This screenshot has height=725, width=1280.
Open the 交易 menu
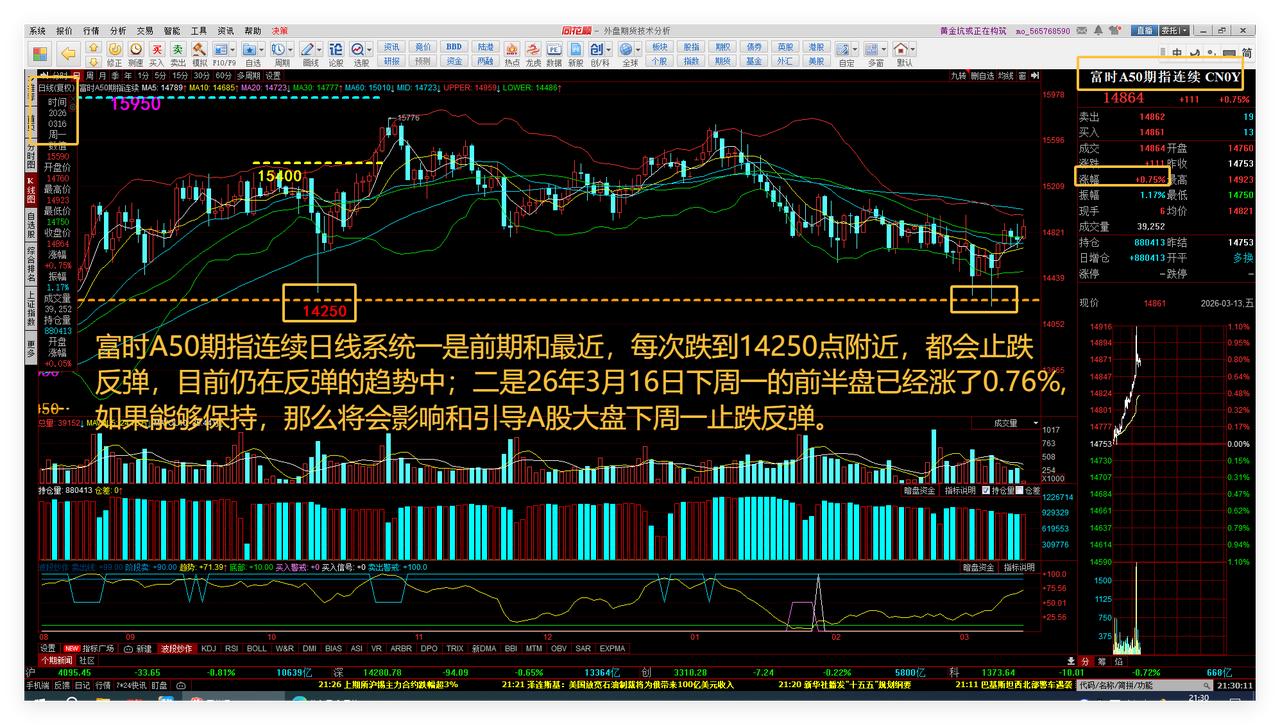click(145, 31)
